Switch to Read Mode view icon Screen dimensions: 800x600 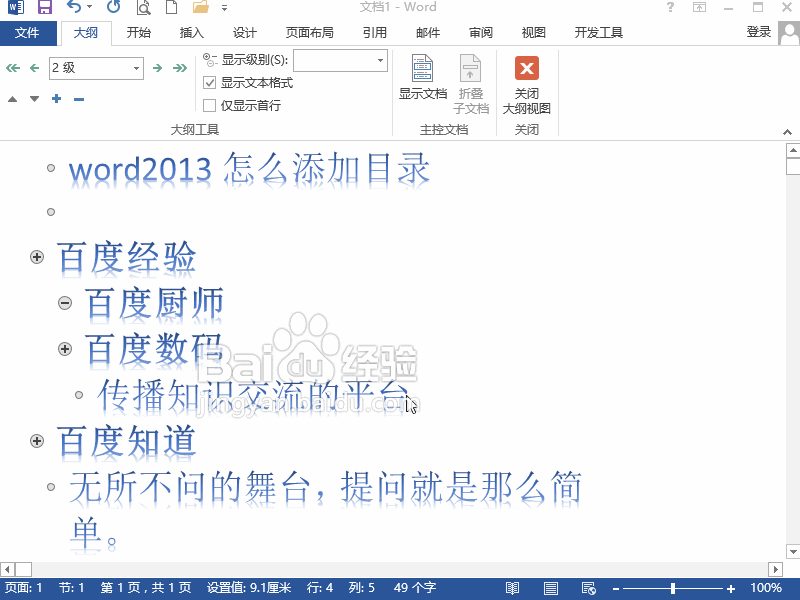[x=512, y=588]
